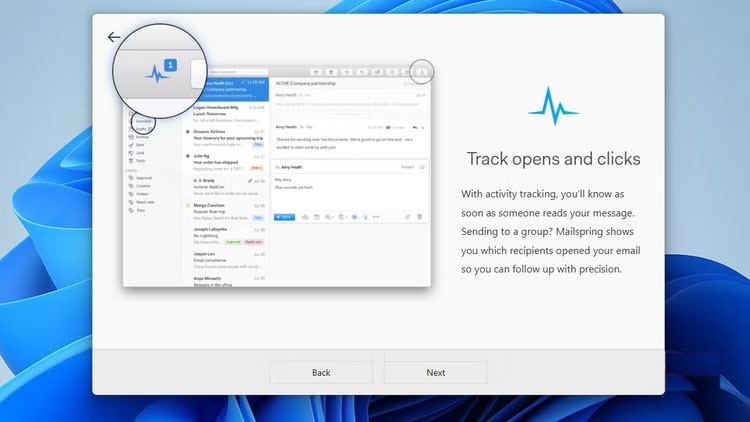
Task: Click the paperclip attachment icon in composer
Action: [x=407, y=216]
